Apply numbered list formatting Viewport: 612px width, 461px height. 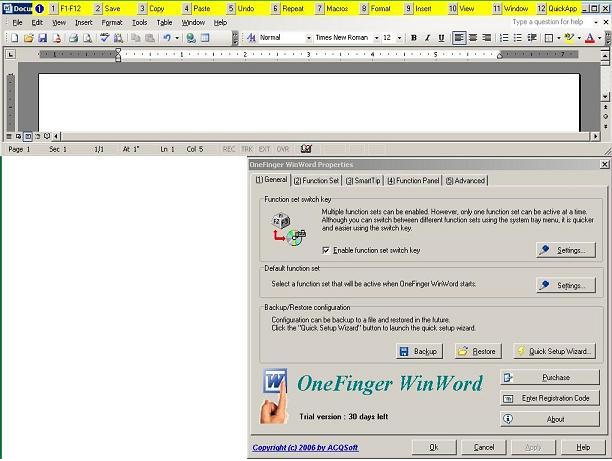pos(504,38)
